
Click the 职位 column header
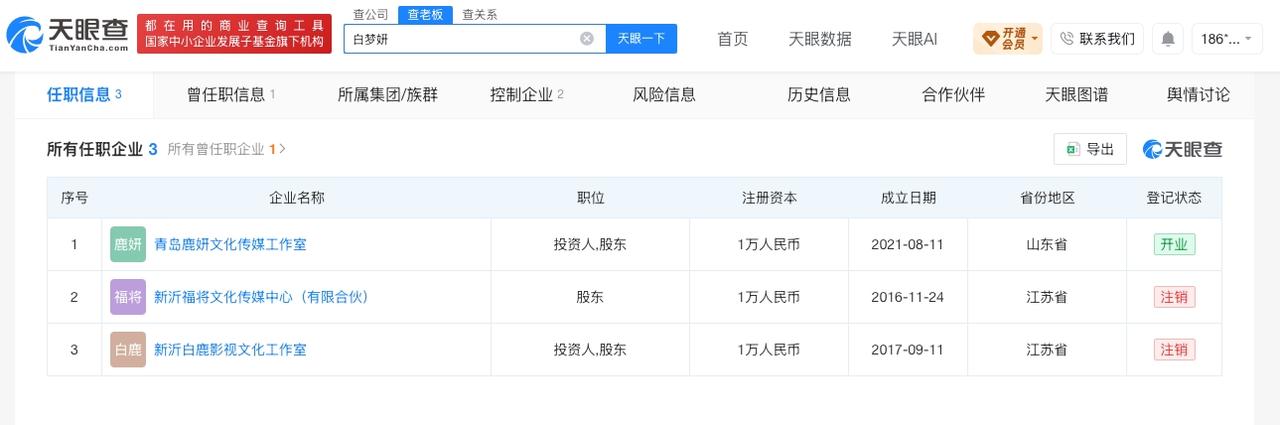pyautogui.click(x=590, y=198)
